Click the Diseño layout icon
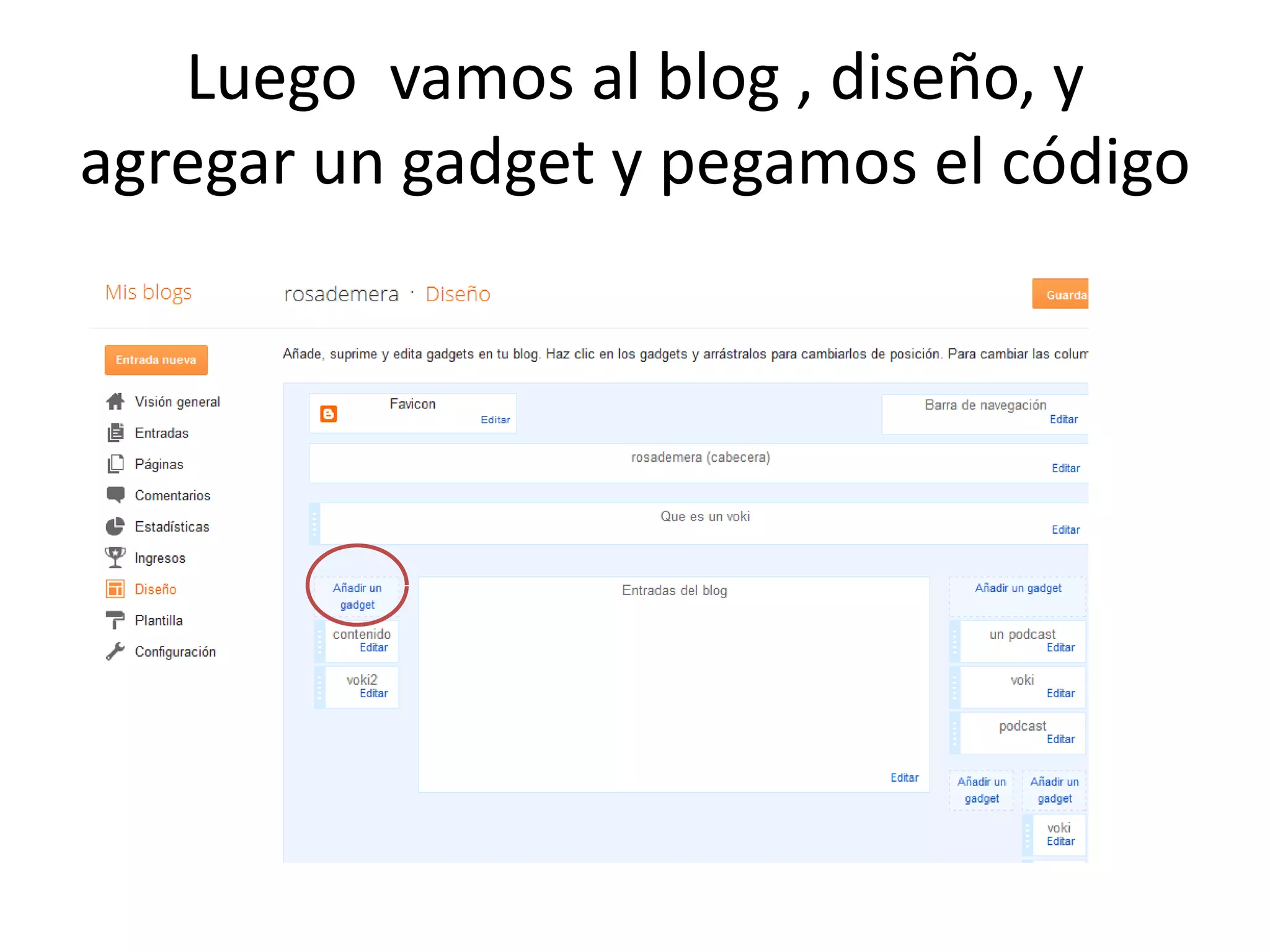Image resolution: width=1270 pixels, height=952 pixels. tap(115, 589)
